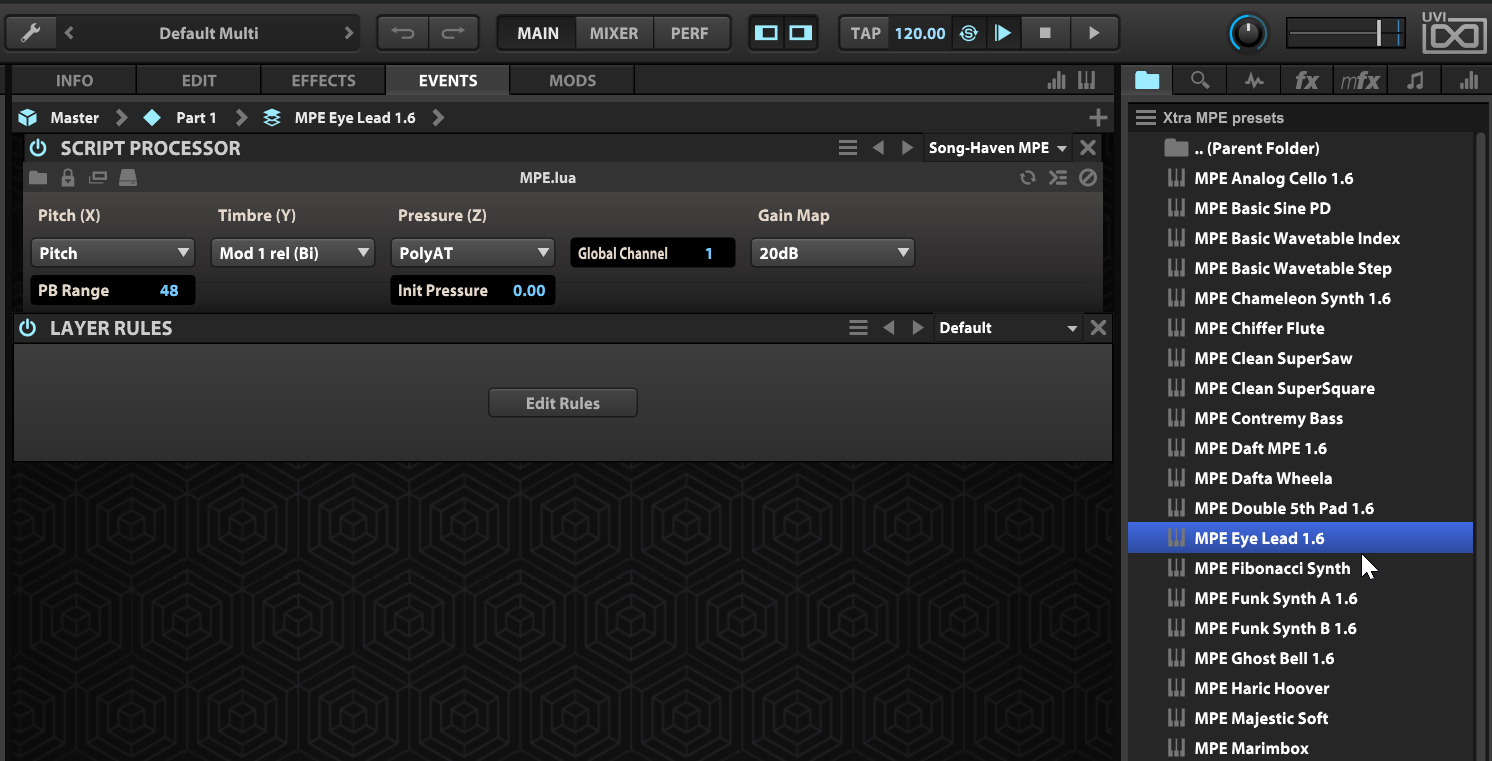Viewport: 1492px width, 761px height.
Task: Select Master in the breadcrumb
Action: coord(75,118)
